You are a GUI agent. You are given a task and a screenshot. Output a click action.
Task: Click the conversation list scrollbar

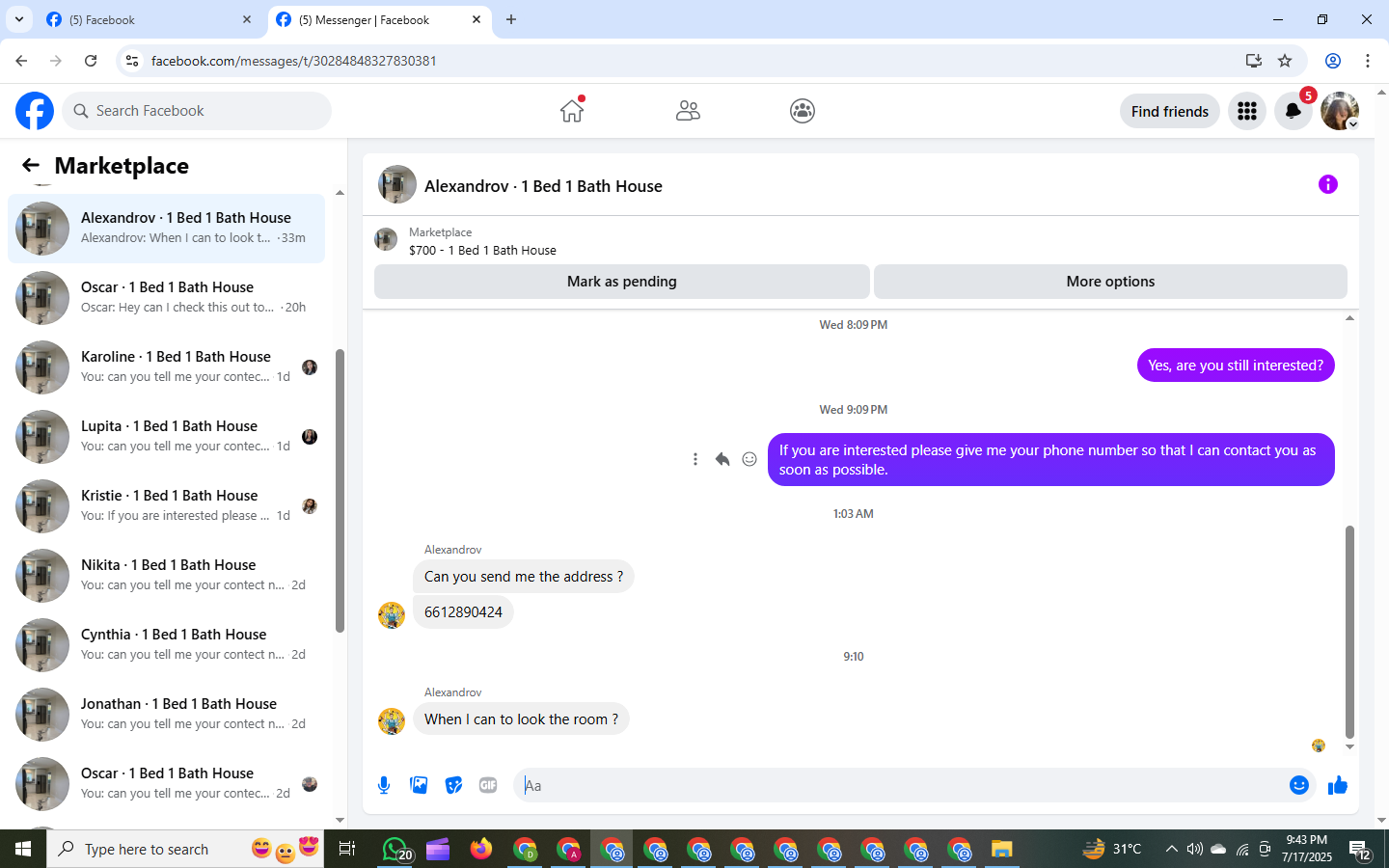point(340,491)
